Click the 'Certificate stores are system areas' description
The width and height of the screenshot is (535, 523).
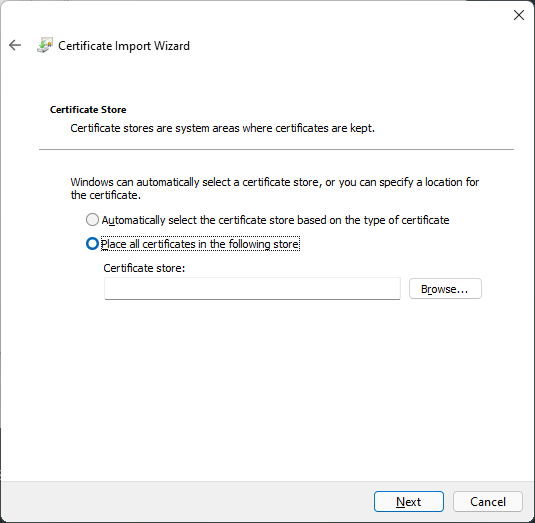222,128
